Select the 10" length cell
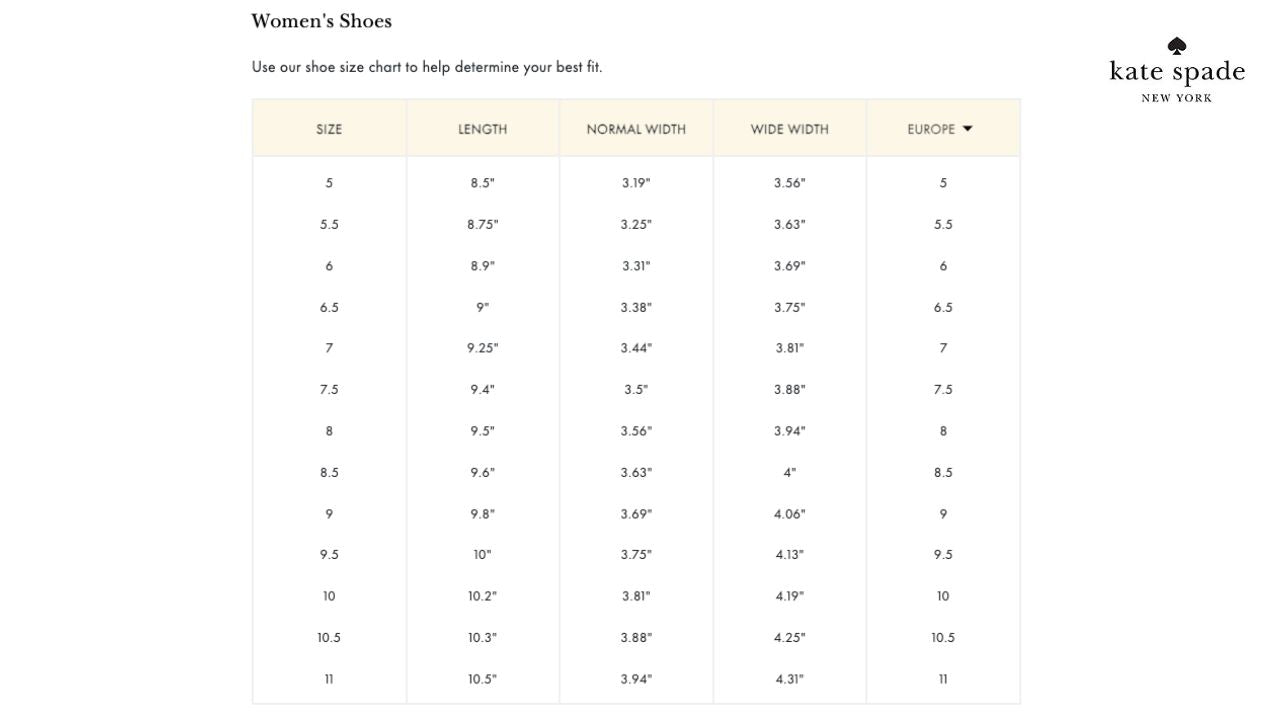 pyautogui.click(x=483, y=555)
